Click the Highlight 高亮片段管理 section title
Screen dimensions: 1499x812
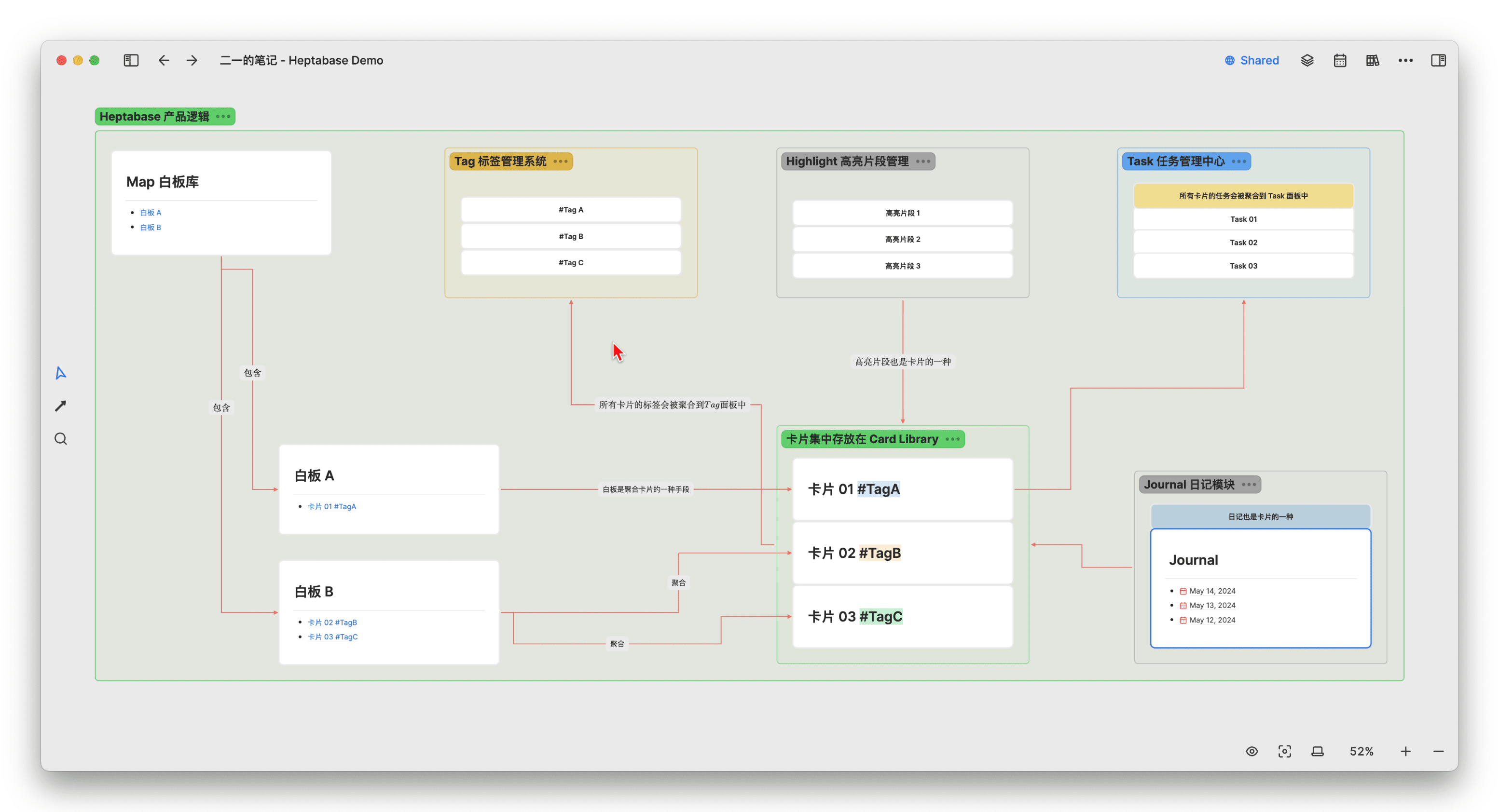(847, 161)
